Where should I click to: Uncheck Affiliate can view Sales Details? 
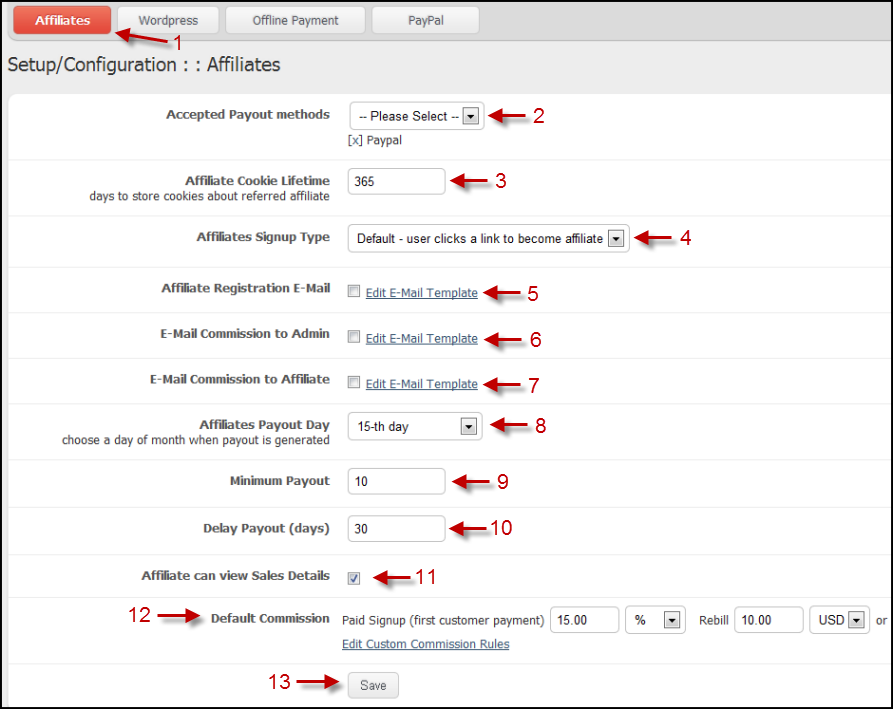(x=354, y=578)
